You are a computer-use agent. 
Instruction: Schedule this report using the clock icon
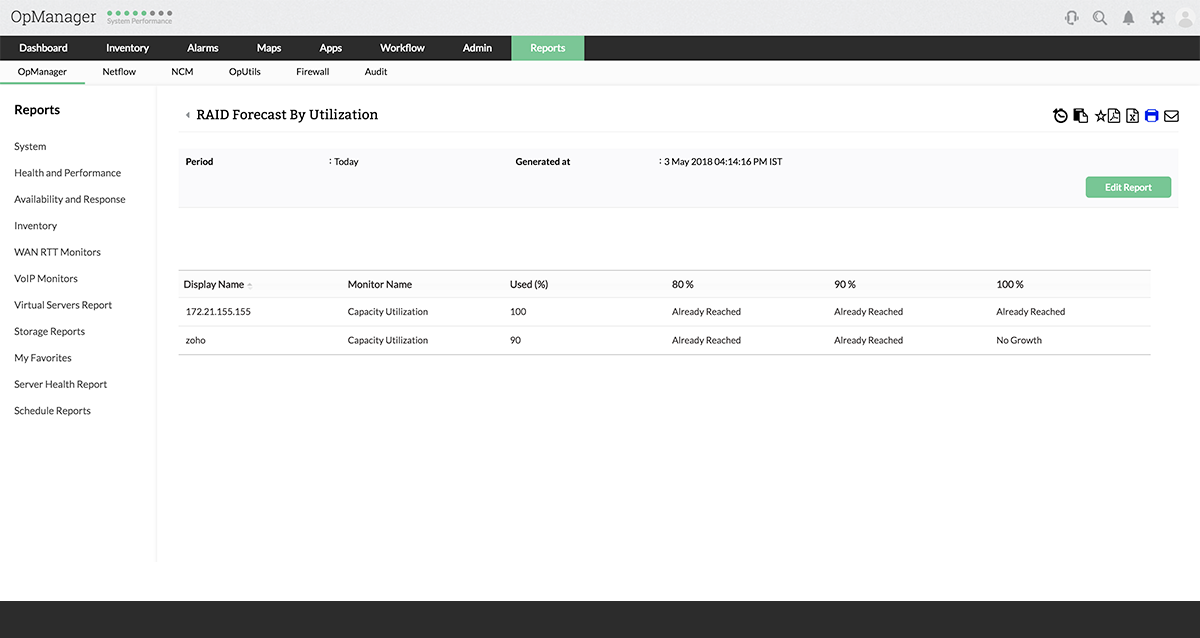click(1060, 115)
